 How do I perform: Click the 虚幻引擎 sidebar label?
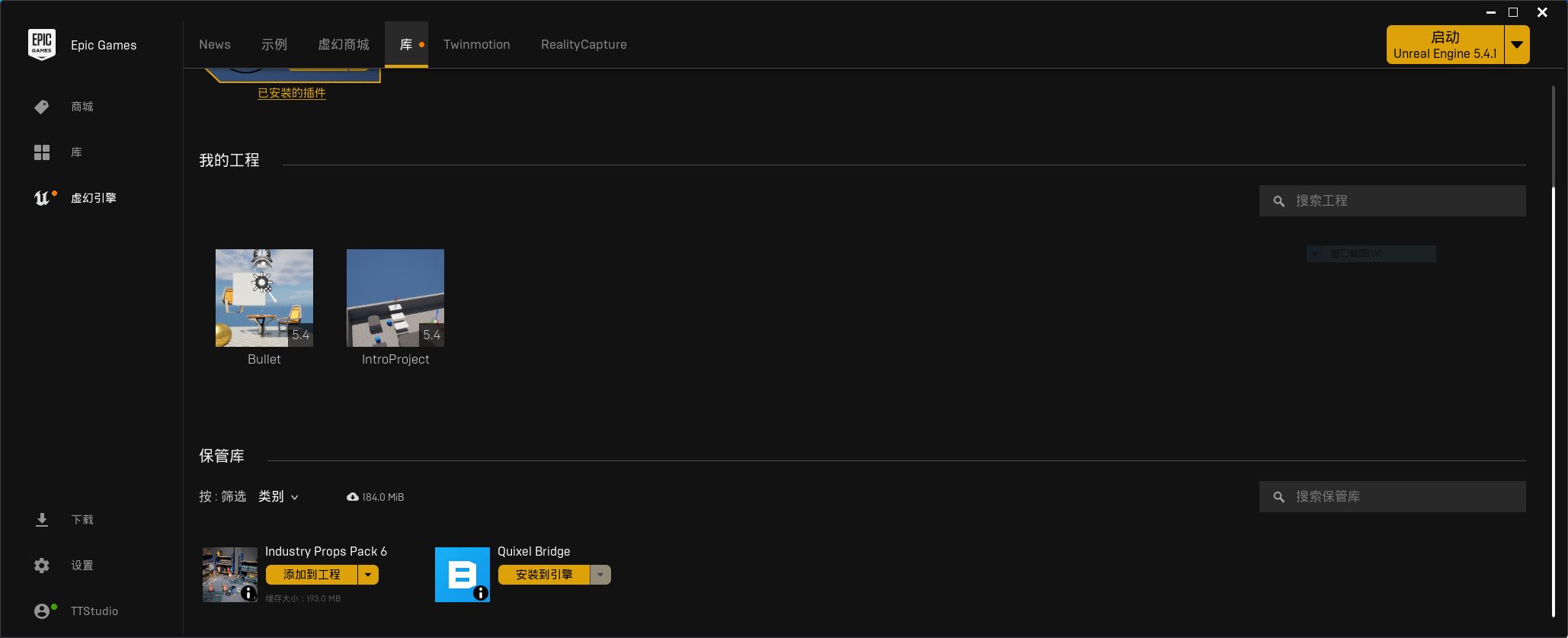click(x=94, y=198)
